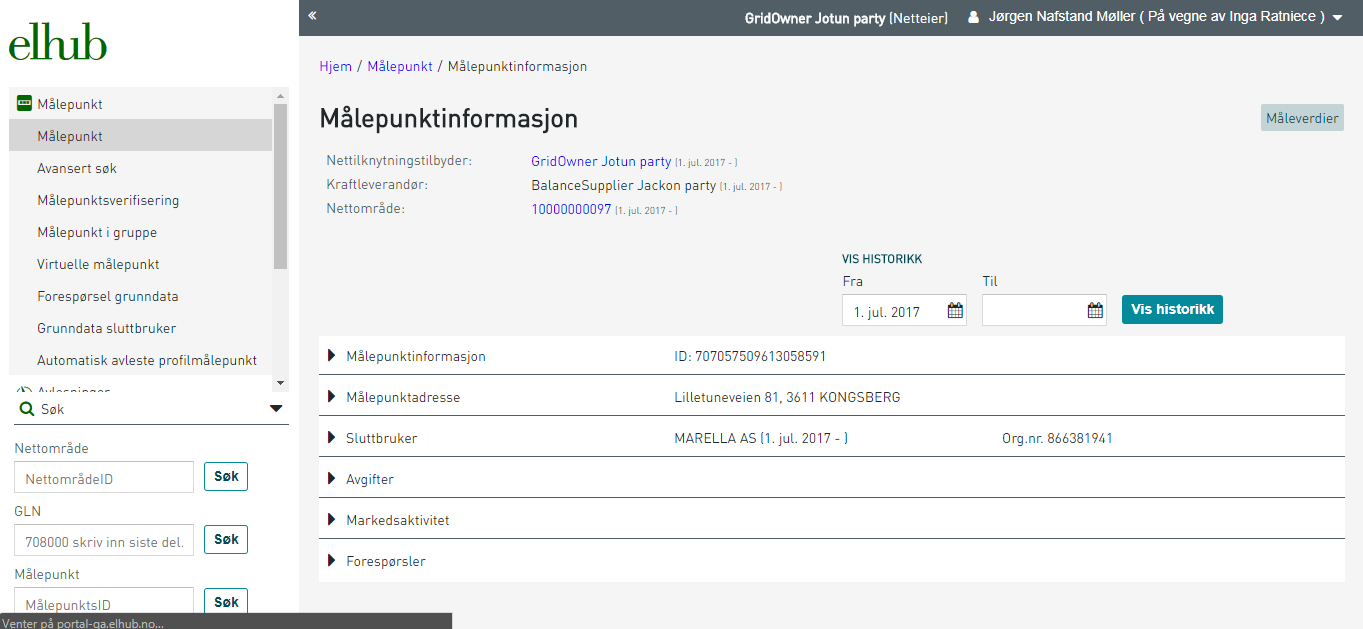
Task: Click Søk button next to Nettområde field
Action: coord(226,477)
